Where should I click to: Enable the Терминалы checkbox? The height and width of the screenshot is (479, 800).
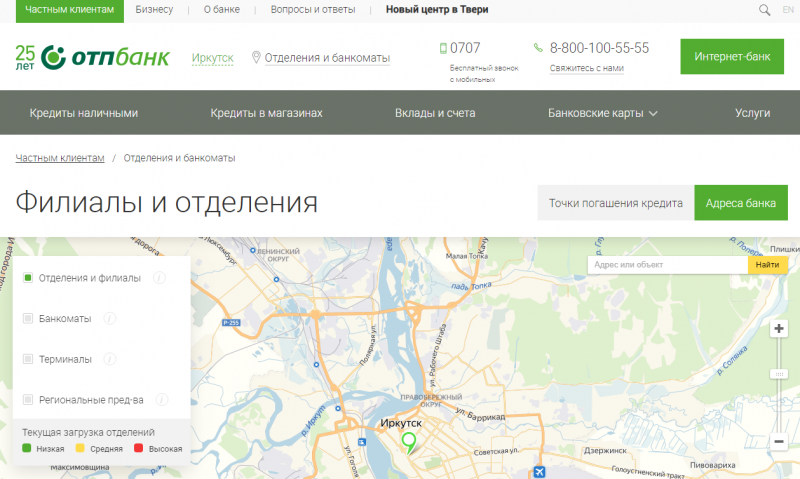[x=28, y=358]
